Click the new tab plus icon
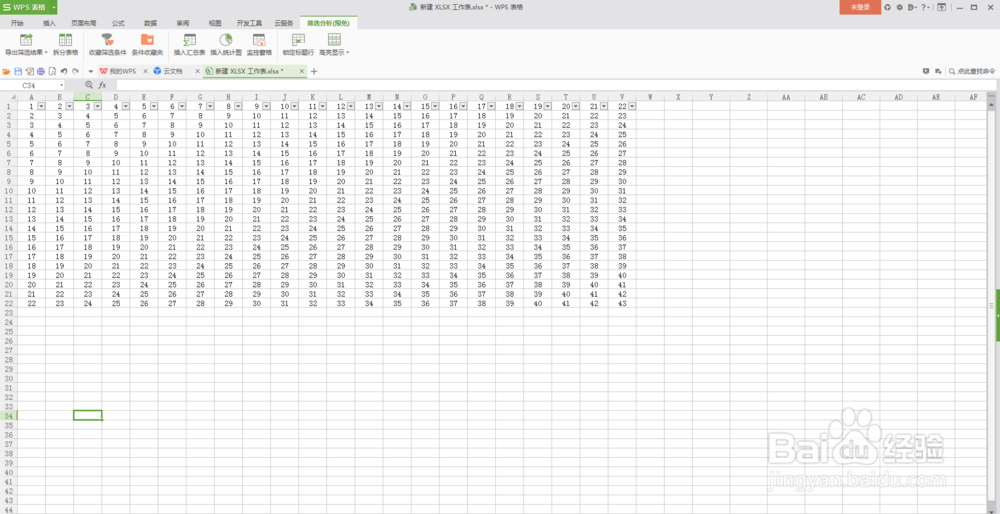Viewport: 1000px width, 514px height. 314,71
